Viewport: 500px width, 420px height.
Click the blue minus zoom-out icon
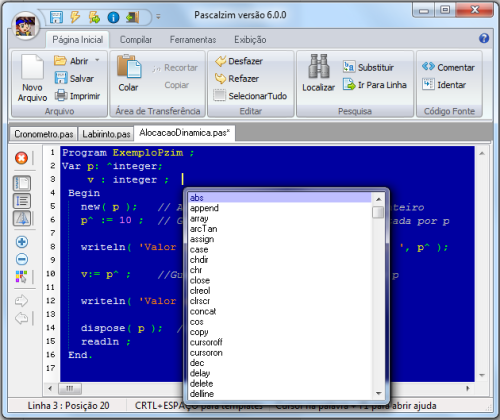(x=22, y=259)
